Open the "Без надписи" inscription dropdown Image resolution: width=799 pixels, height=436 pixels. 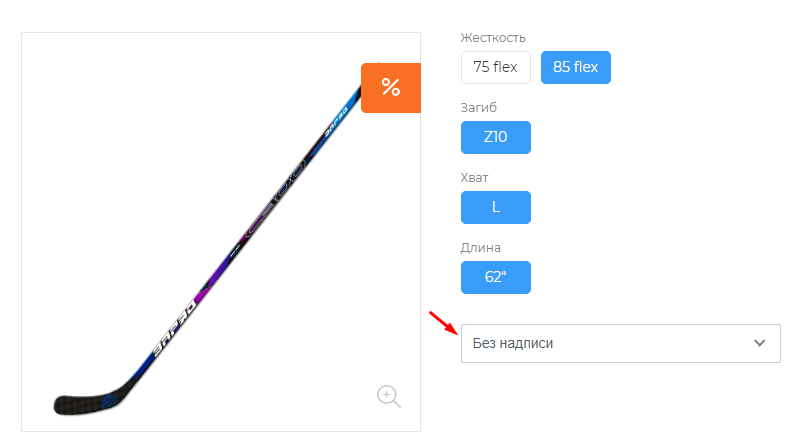tap(621, 343)
